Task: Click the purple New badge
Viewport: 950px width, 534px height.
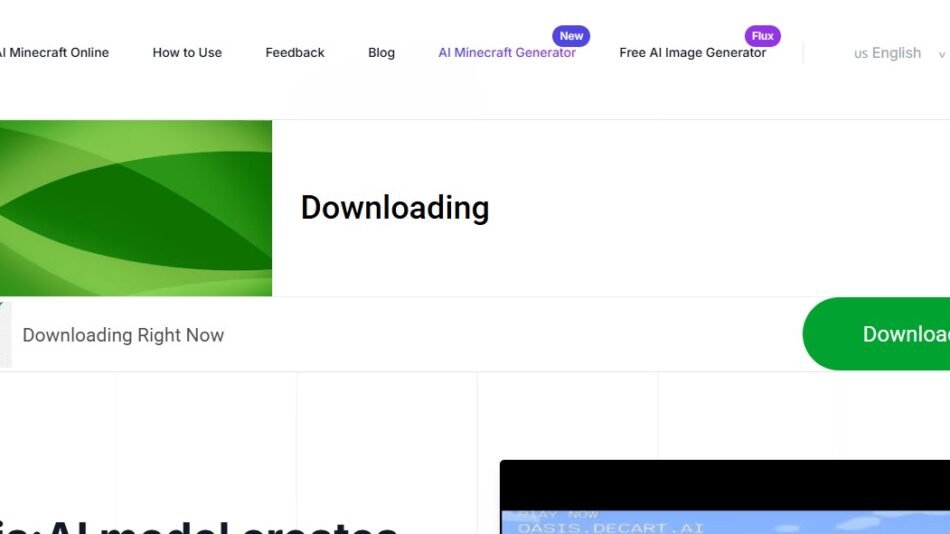Action: click(x=571, y=36)
